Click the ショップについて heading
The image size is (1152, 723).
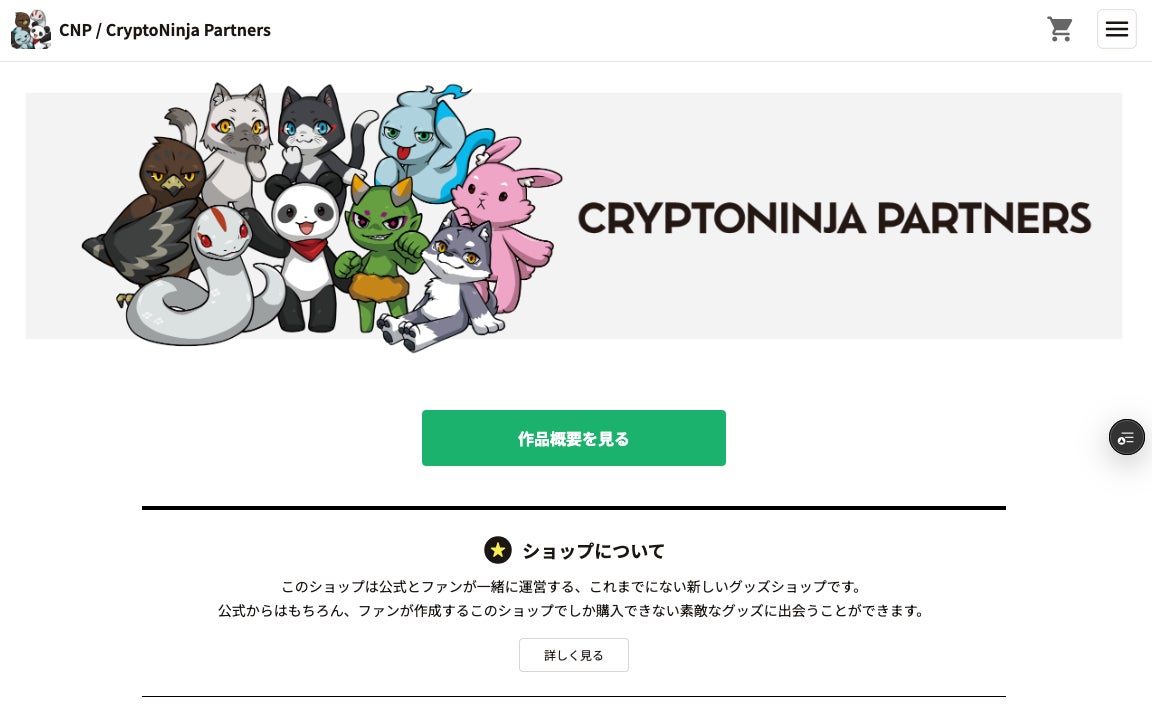point(593,551)
